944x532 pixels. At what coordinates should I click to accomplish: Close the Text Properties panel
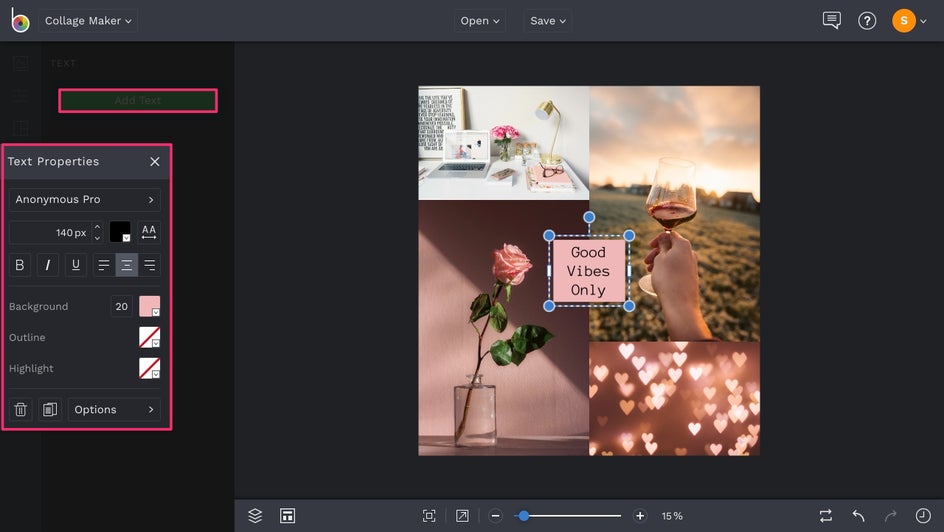[155, 161]
